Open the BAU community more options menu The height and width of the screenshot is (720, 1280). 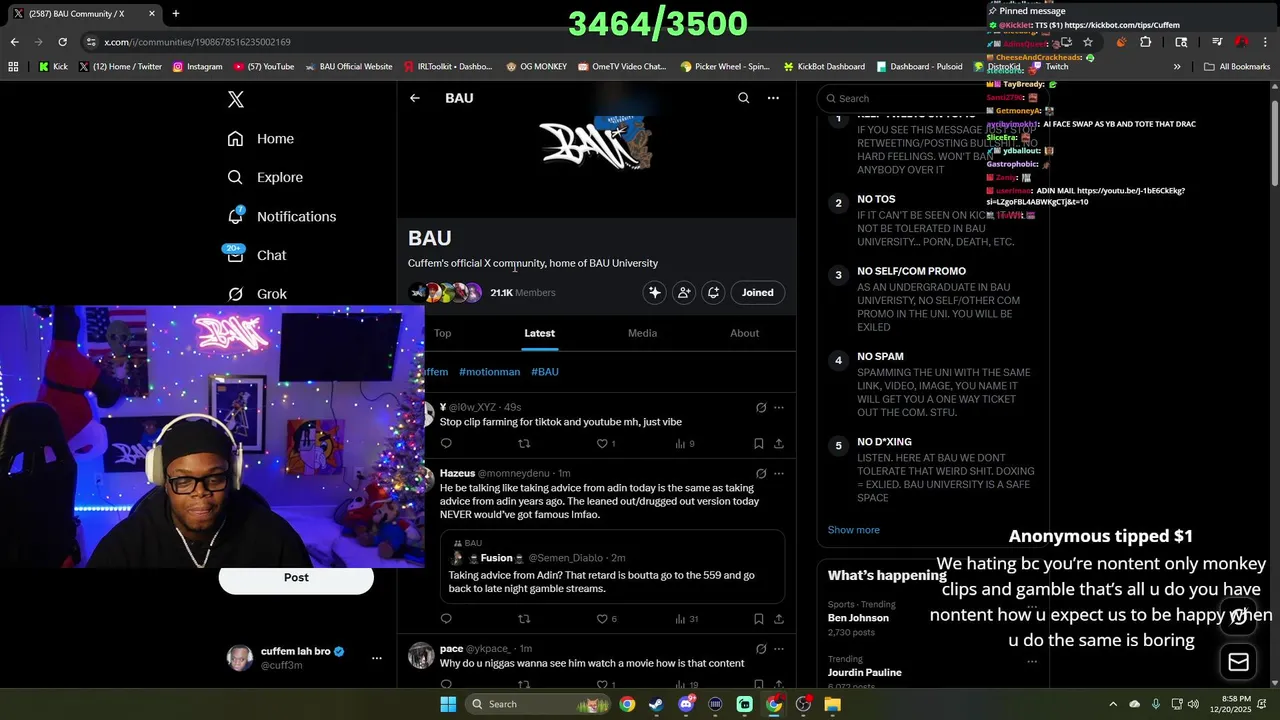(x=773, y=98)
